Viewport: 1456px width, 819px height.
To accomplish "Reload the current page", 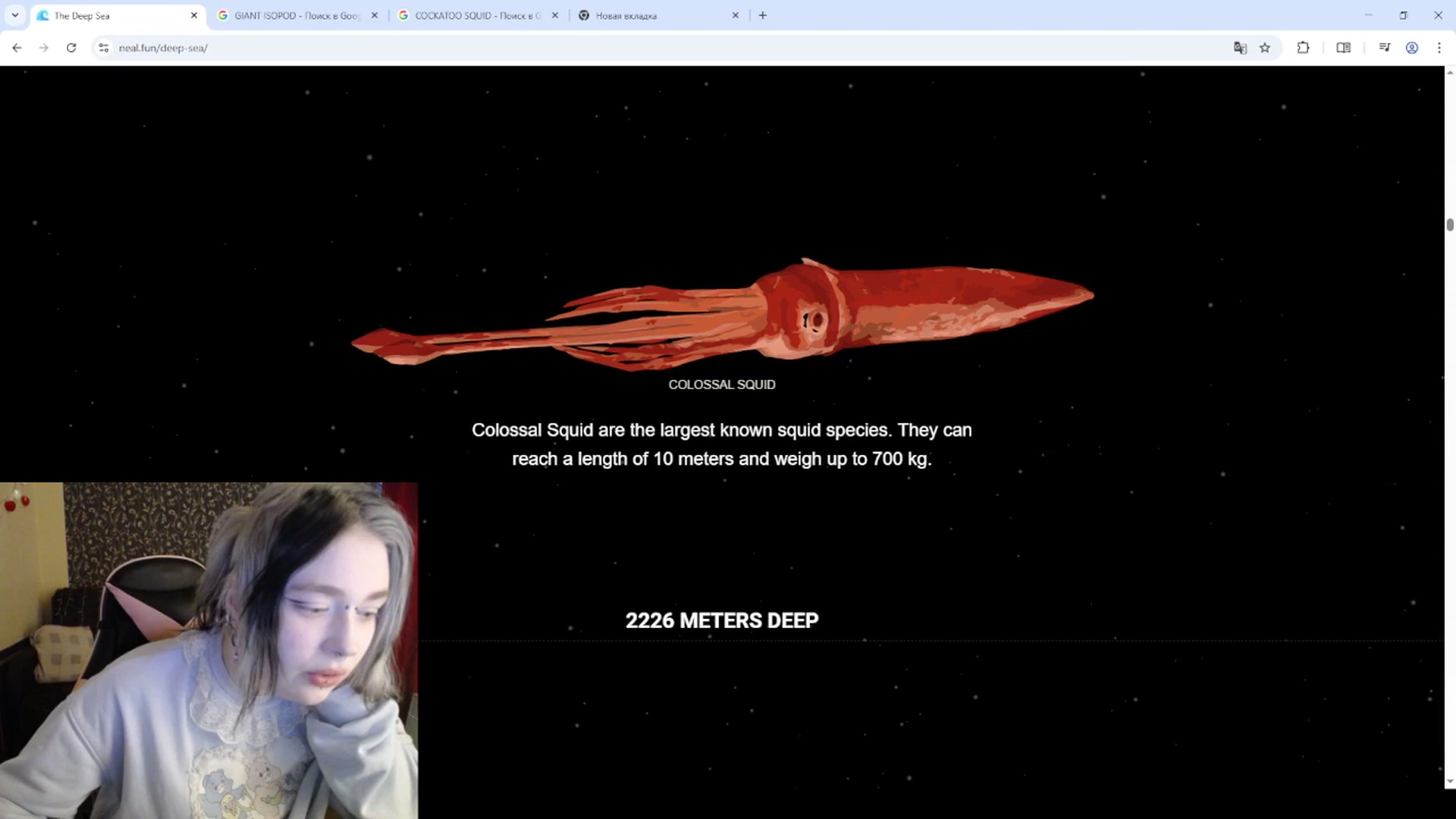I will pyautogui.click(x=71, y=48).
